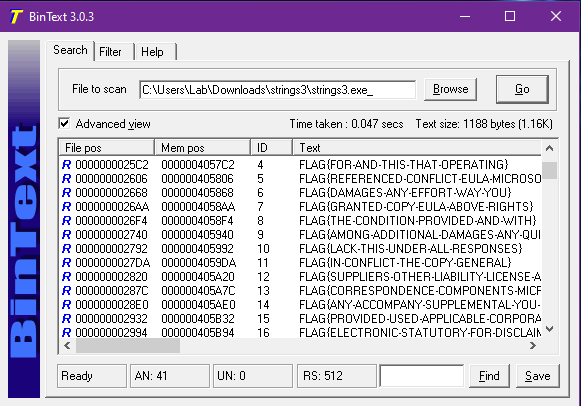The width and height of the screenshot is (581, 406).
Task: Click the R icon on row ID 4
Action: [x=66, y=164]
